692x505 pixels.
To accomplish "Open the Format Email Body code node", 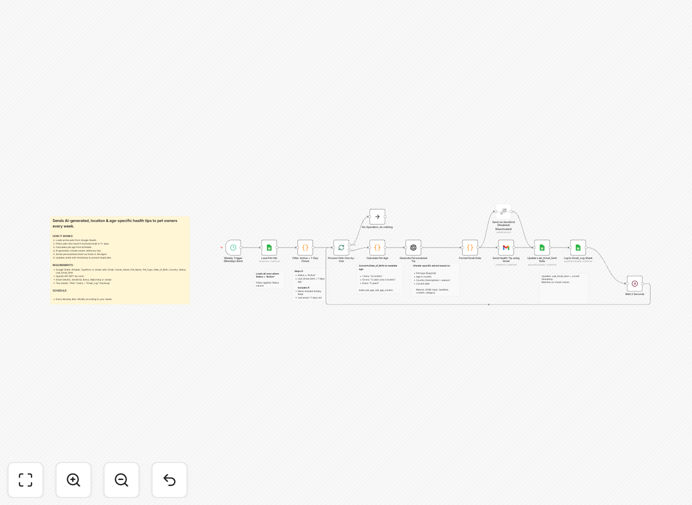I will coord(470,248).
